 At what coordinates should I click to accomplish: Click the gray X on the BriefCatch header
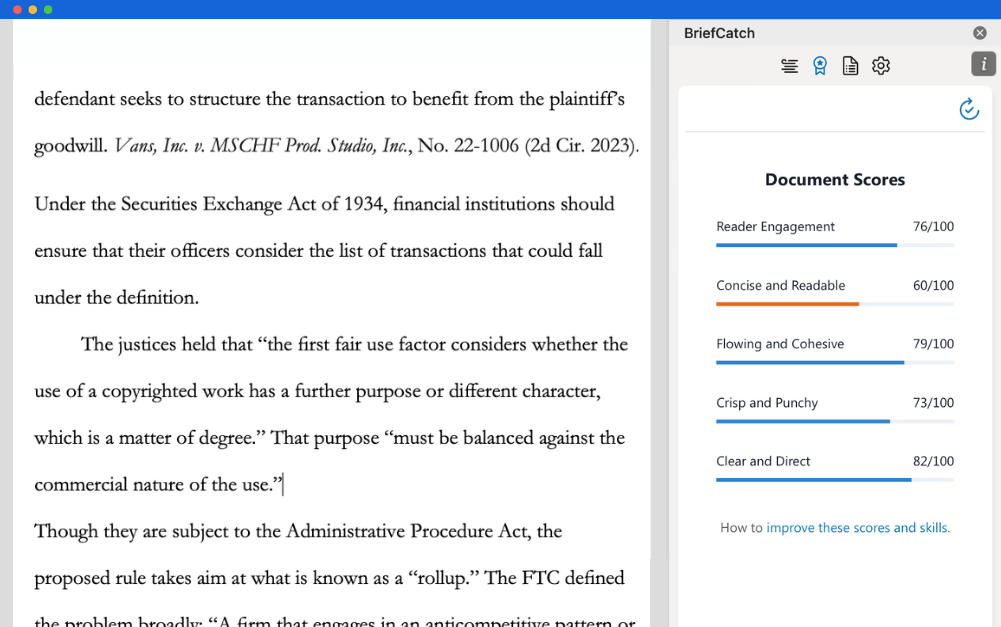pyautogui.click(x=979, y=32)
